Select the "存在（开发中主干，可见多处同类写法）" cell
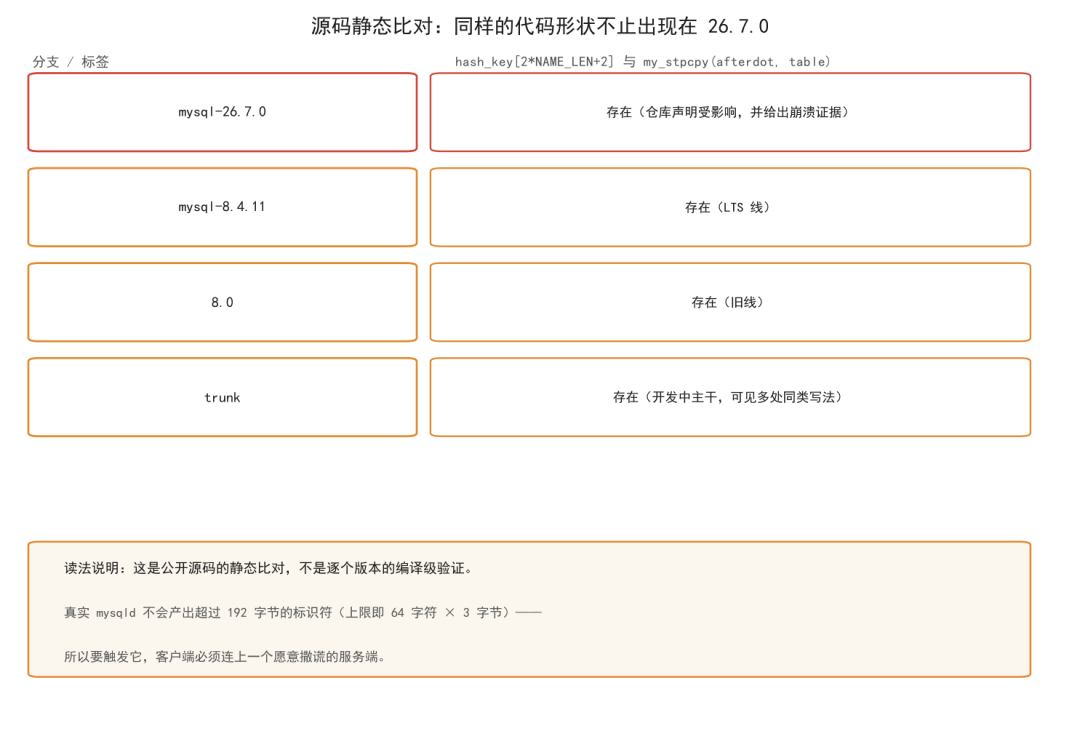 730,398
